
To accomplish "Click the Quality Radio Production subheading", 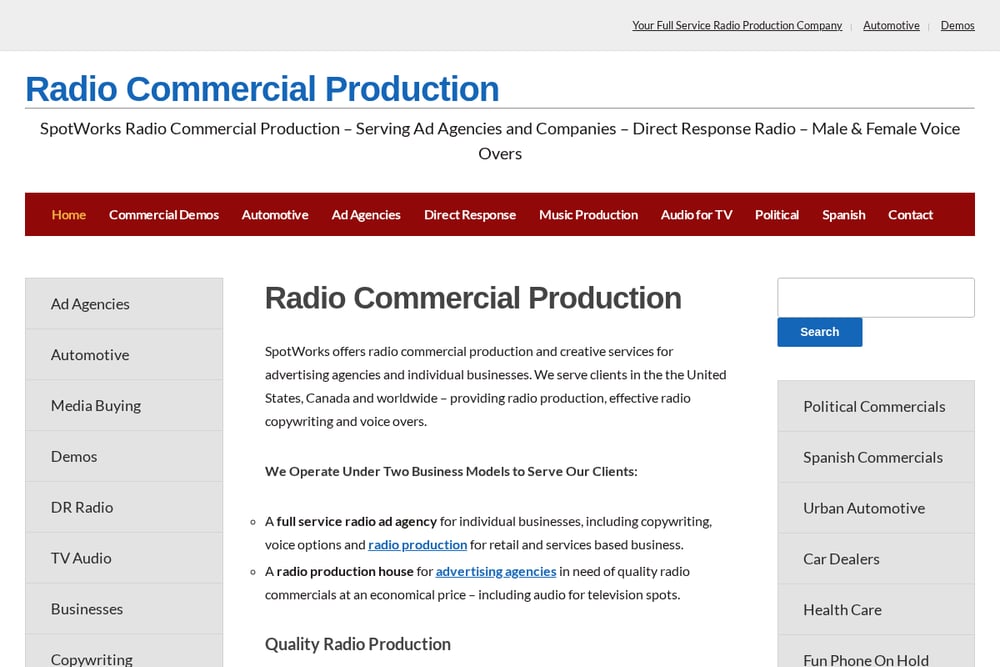I will point(358,644).
